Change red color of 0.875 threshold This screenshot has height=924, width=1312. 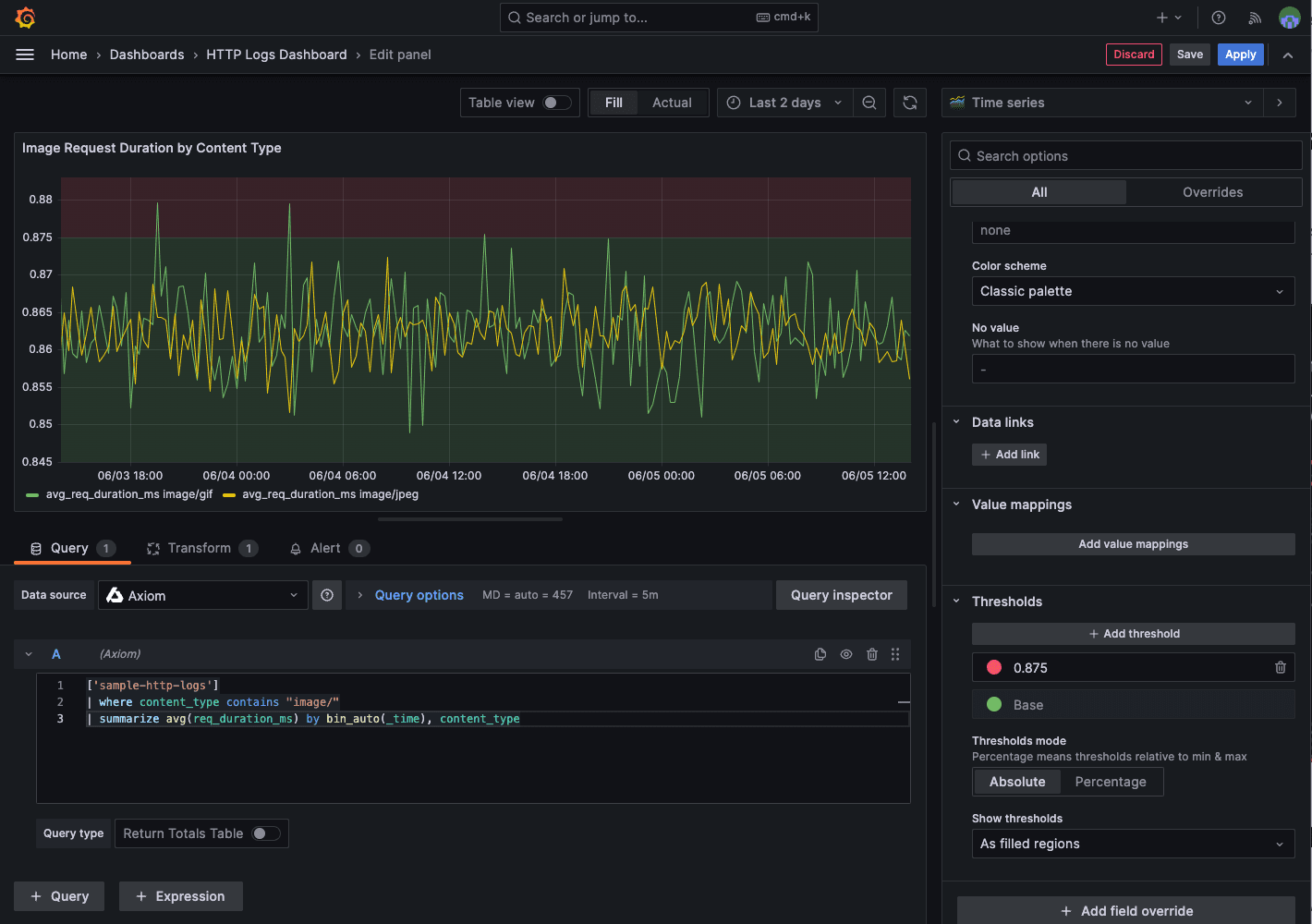tap(994, 667)
